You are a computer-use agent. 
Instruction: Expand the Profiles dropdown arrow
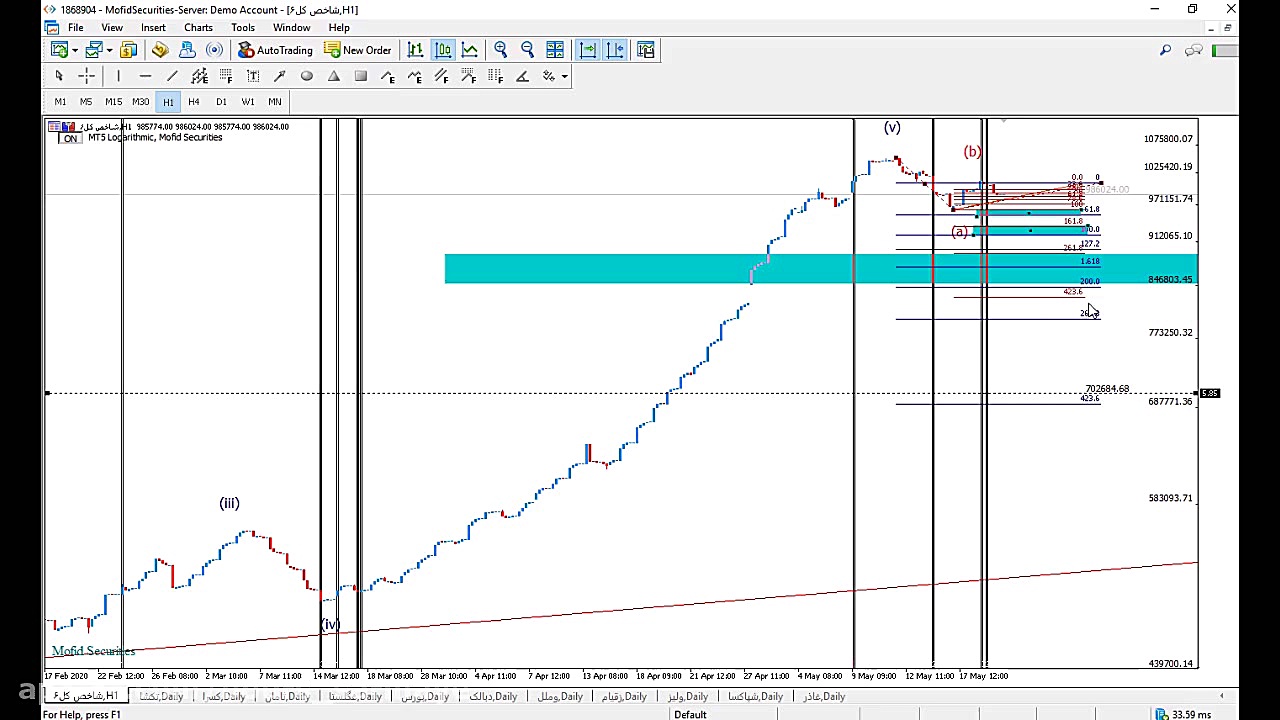(109, 50)
